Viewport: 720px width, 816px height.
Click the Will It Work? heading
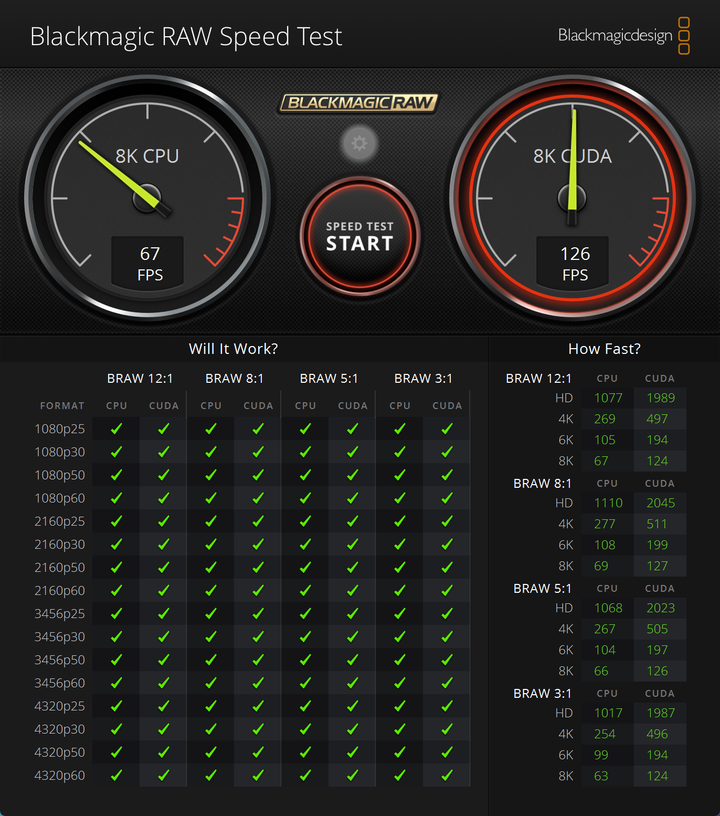click(233, 349)
